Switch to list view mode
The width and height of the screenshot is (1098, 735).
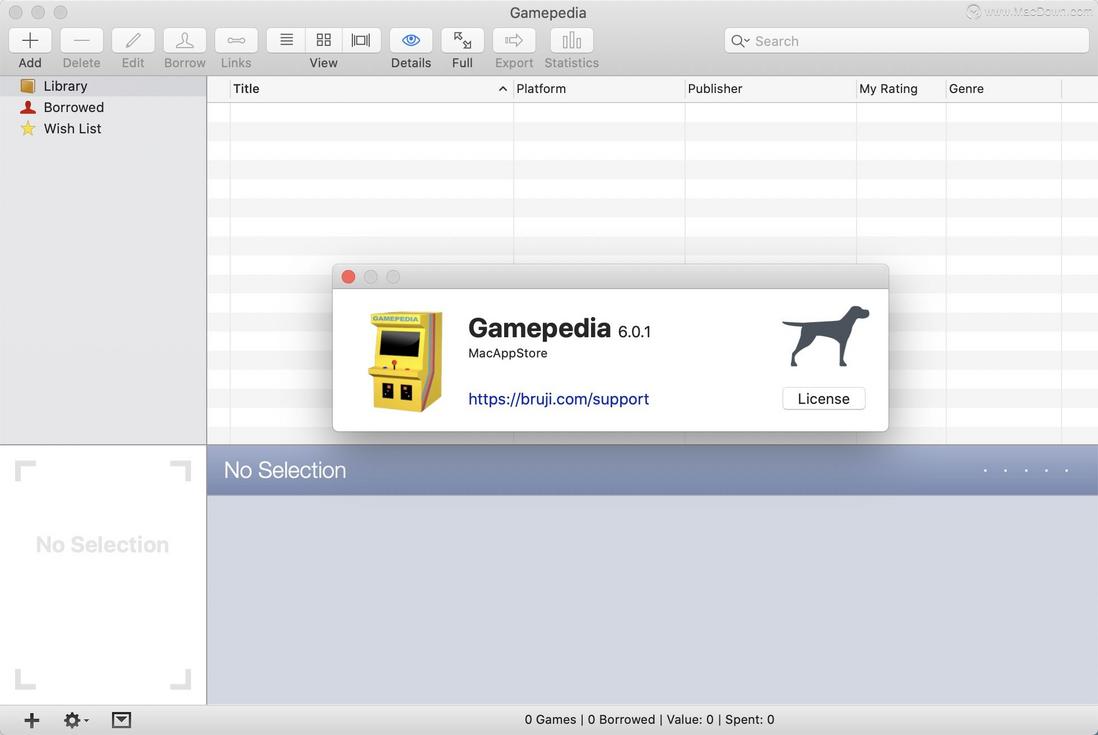coord(286,41)
